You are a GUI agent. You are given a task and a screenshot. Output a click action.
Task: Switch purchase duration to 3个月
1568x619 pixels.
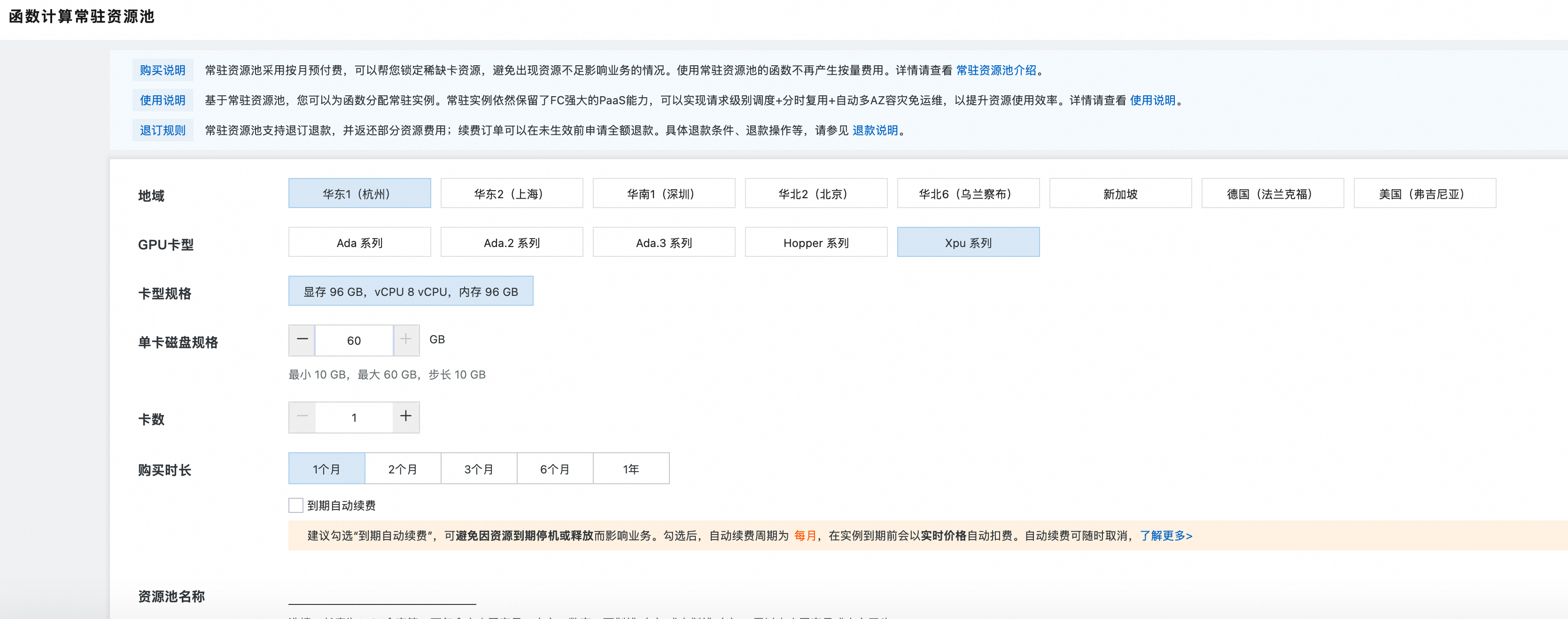tap(479, 469)
